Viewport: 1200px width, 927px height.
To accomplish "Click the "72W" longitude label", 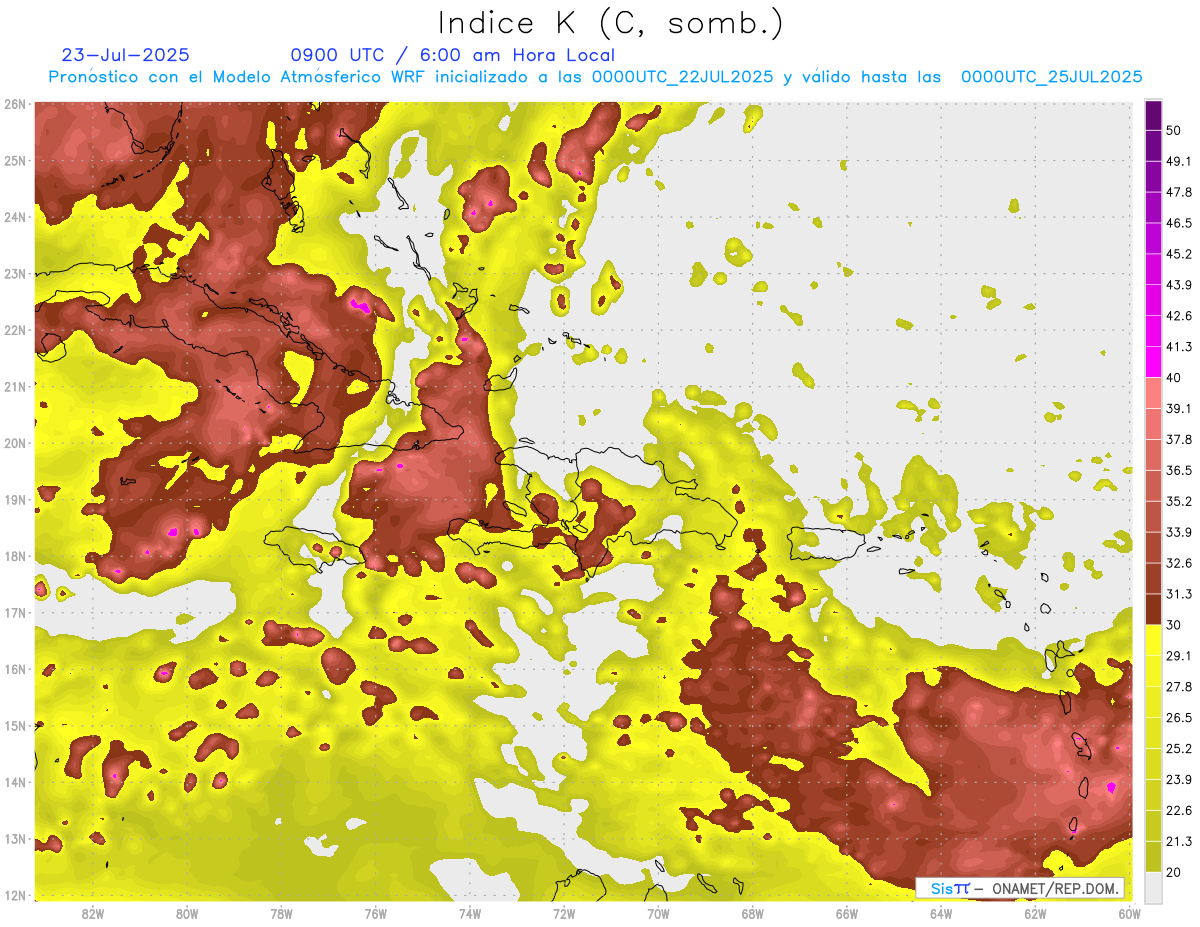I will coord(564,913).
